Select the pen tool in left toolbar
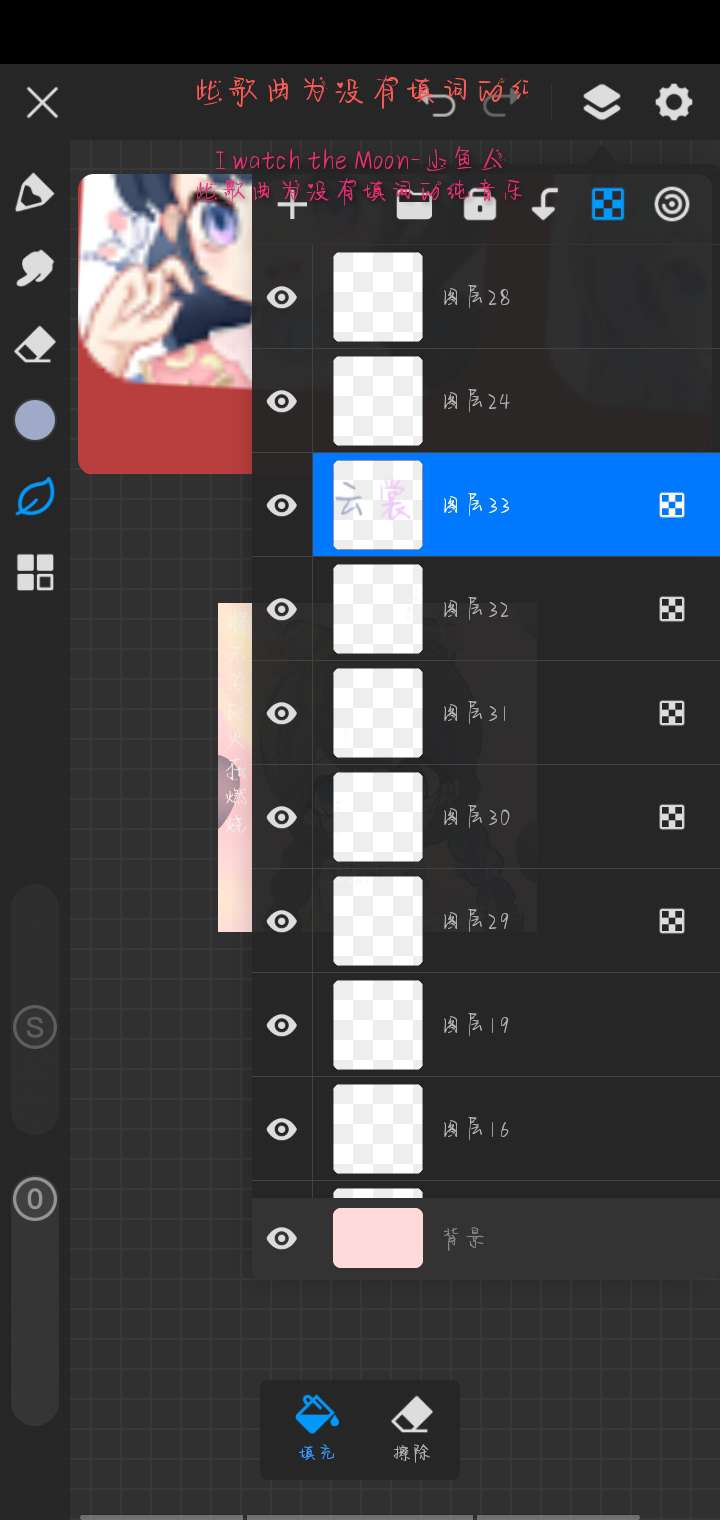The height and width of the screenshot is (1520, 720). (34, 193)
